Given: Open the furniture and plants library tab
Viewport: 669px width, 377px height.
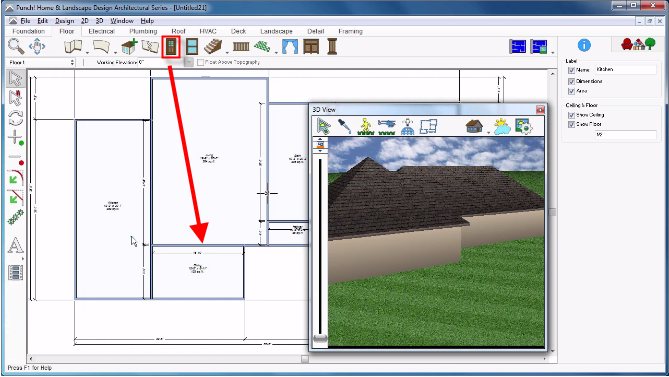Looking at the screenshot, I should pos(638,44).
